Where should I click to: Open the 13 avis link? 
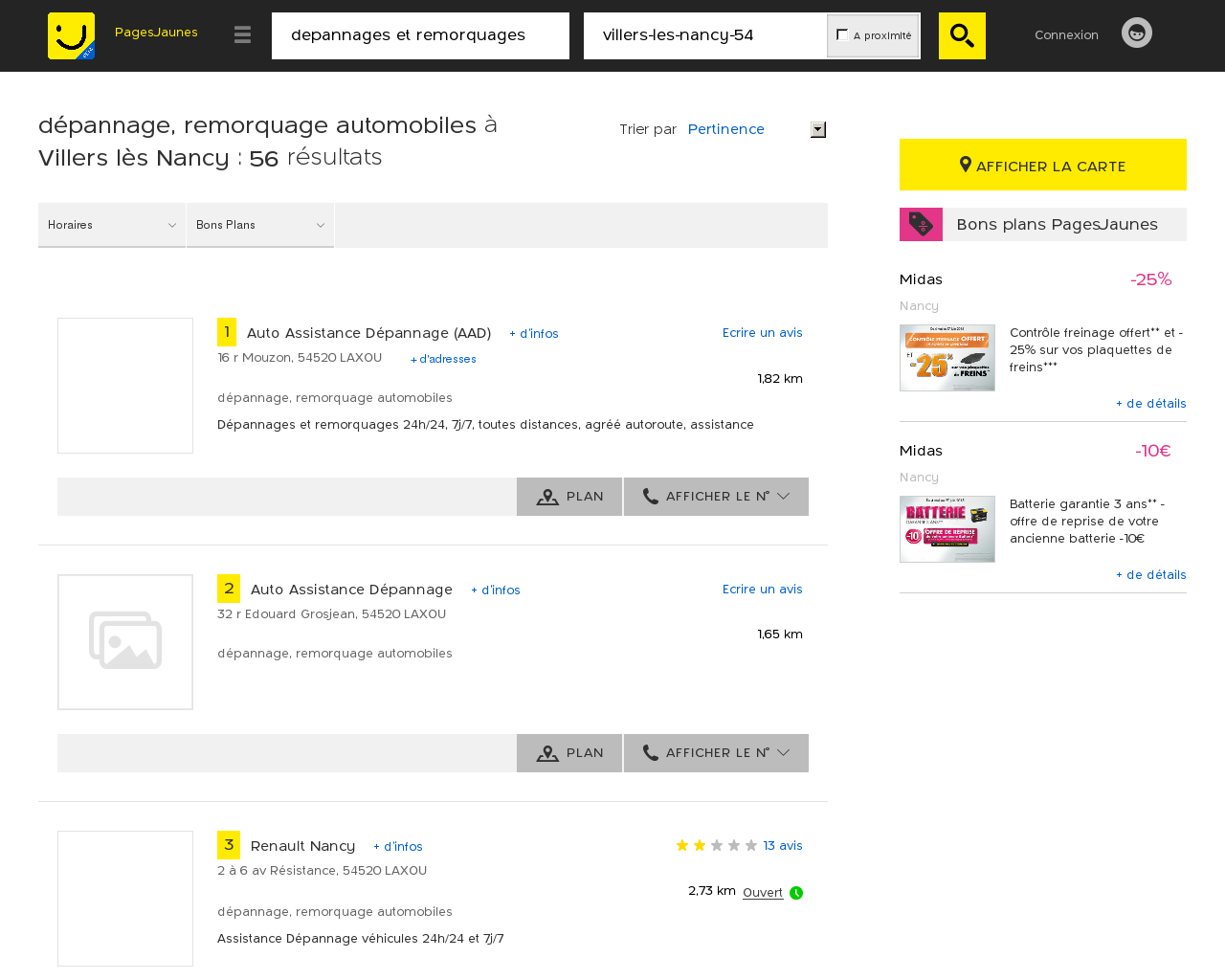point(783,846)
